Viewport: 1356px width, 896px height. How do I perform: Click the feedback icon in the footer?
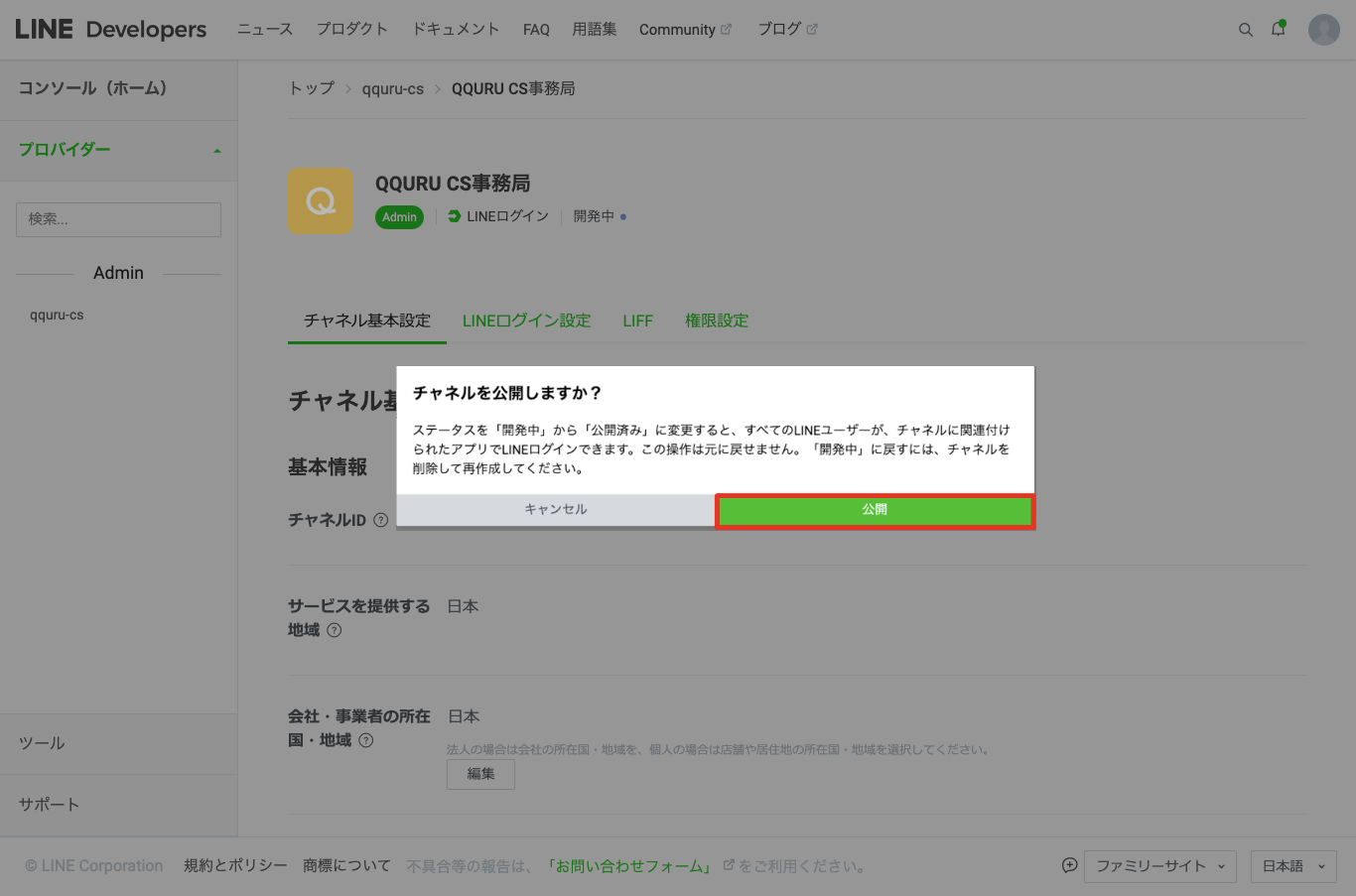pos(1069,865)
